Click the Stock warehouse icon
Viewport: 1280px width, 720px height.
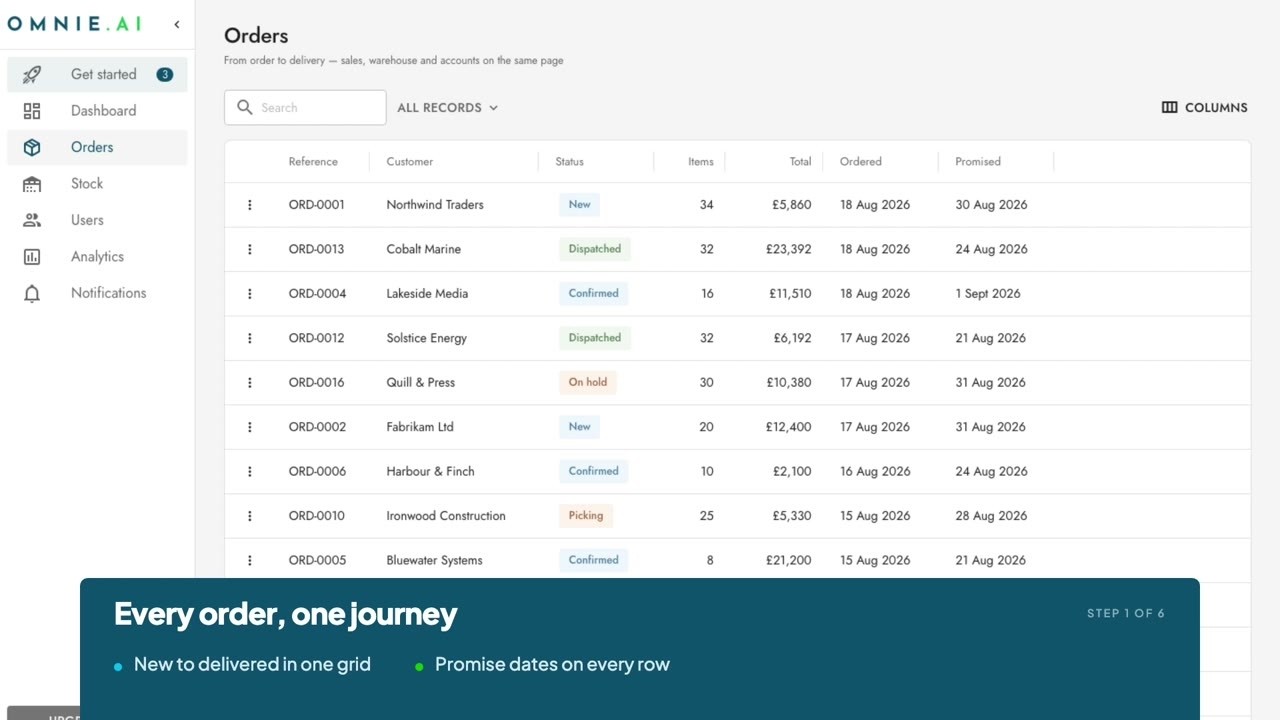(x=32, y=184)
